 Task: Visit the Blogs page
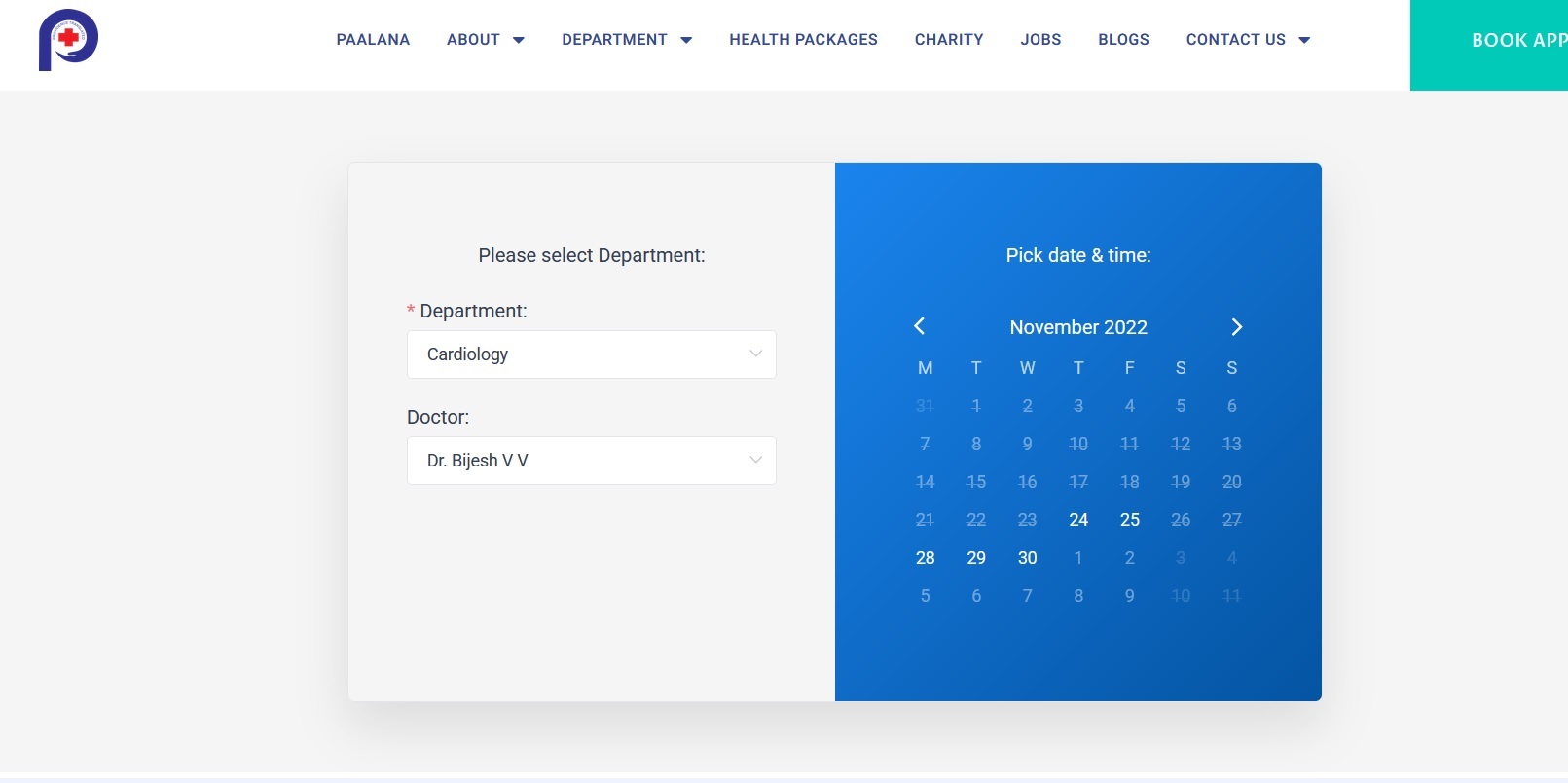[1123, 40]
